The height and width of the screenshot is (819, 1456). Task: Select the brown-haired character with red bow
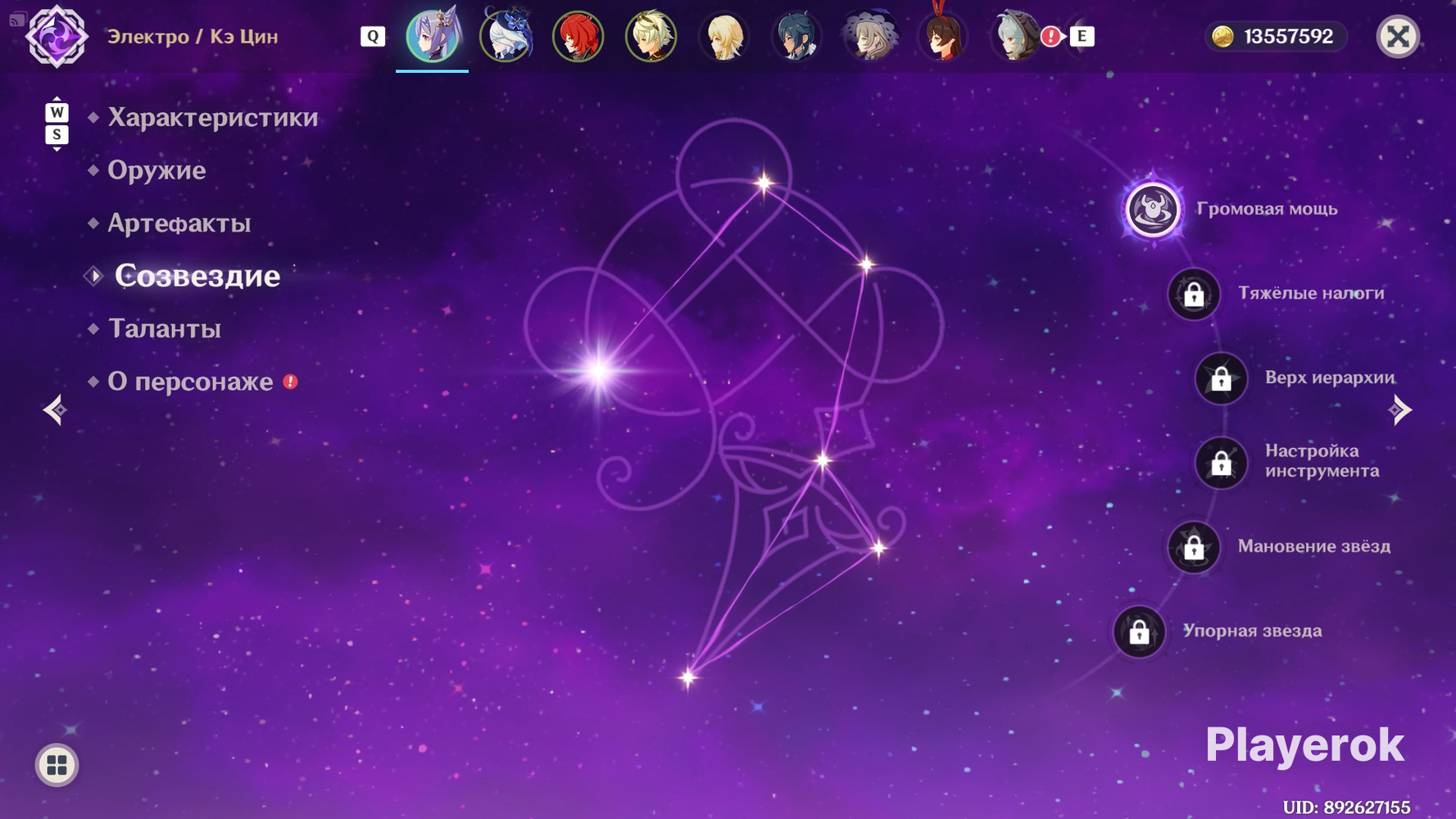click(943, 36)
